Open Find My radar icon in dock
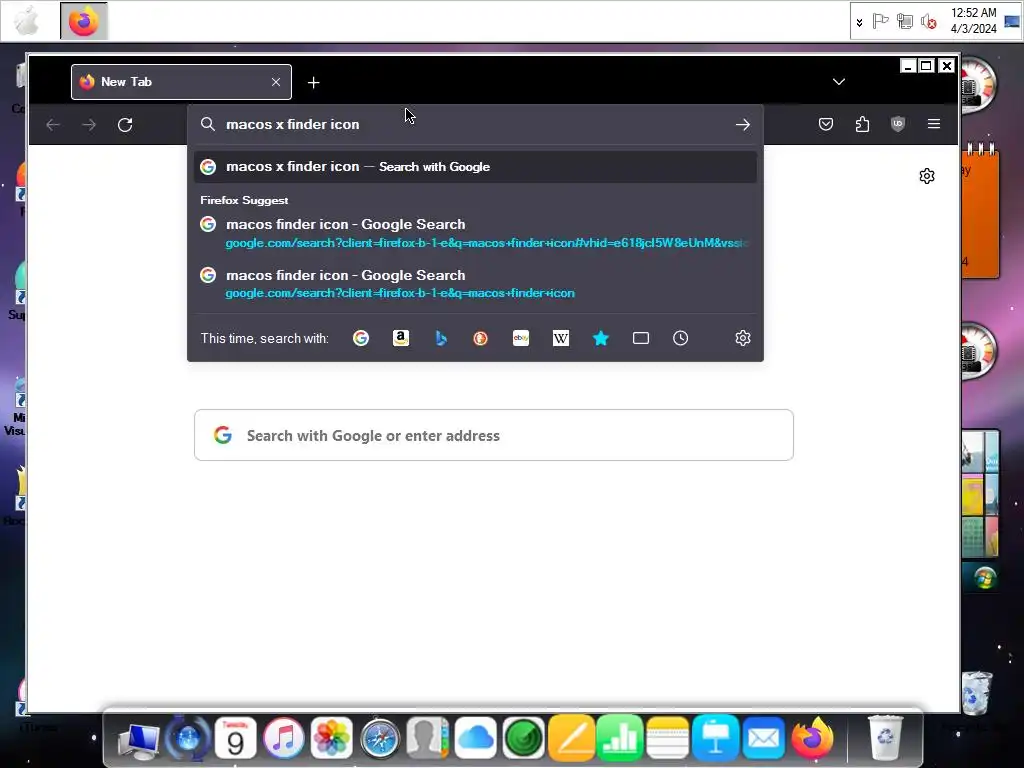Viewport: 1024px width, 768px height. pos(523,739)
